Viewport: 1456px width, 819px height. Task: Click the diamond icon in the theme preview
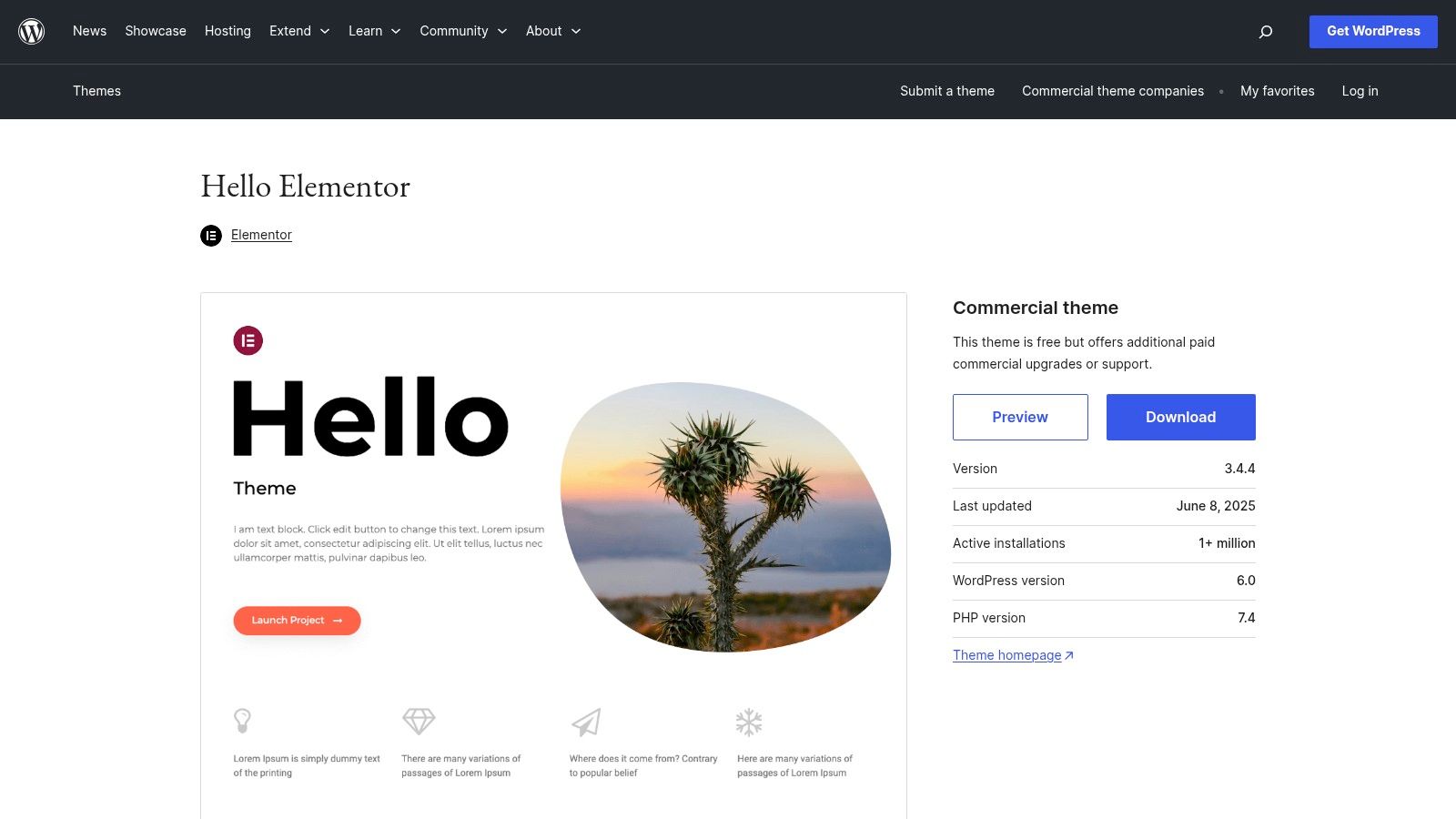(419, 722)
